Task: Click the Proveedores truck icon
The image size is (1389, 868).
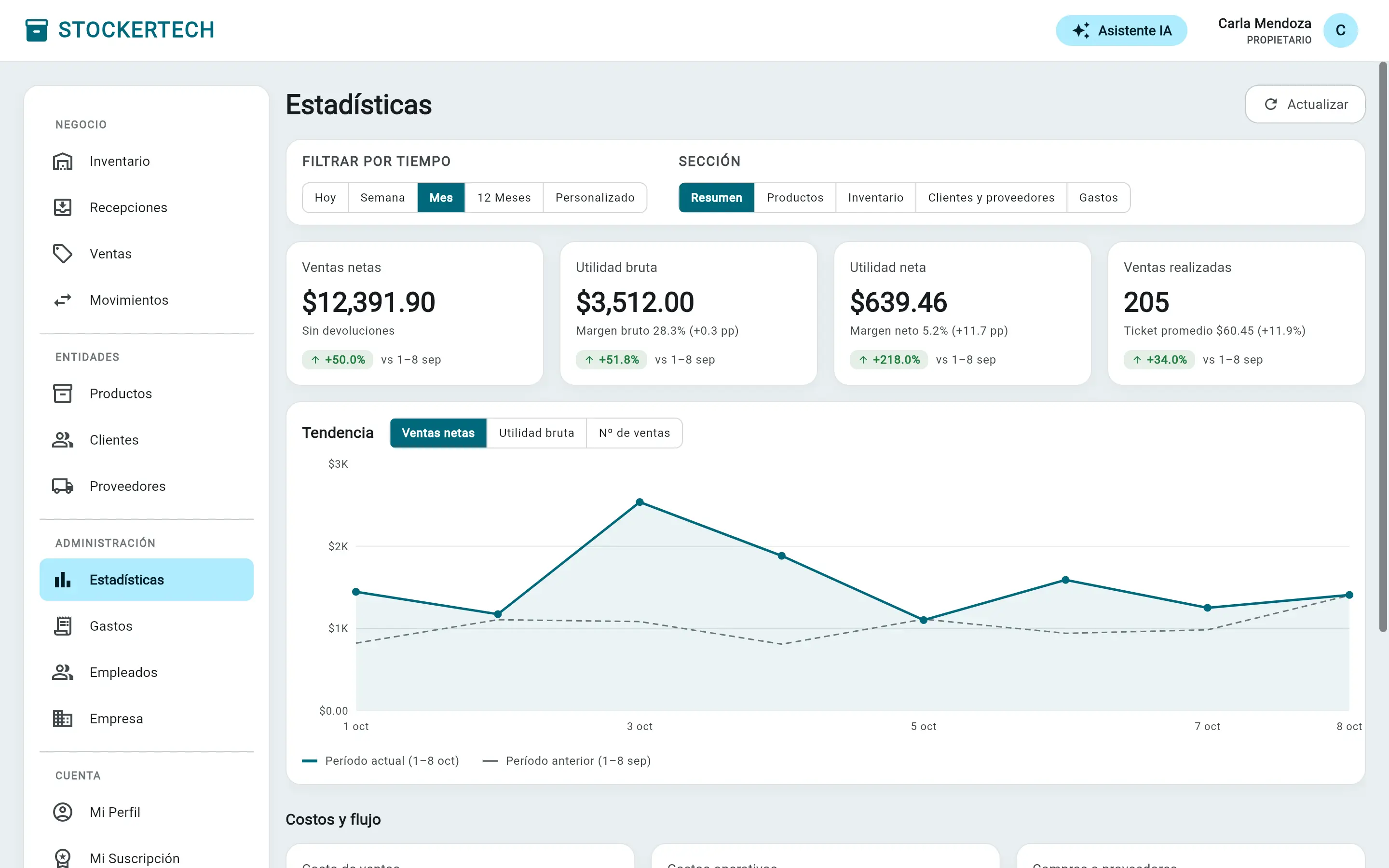Action: click(63, 486)
